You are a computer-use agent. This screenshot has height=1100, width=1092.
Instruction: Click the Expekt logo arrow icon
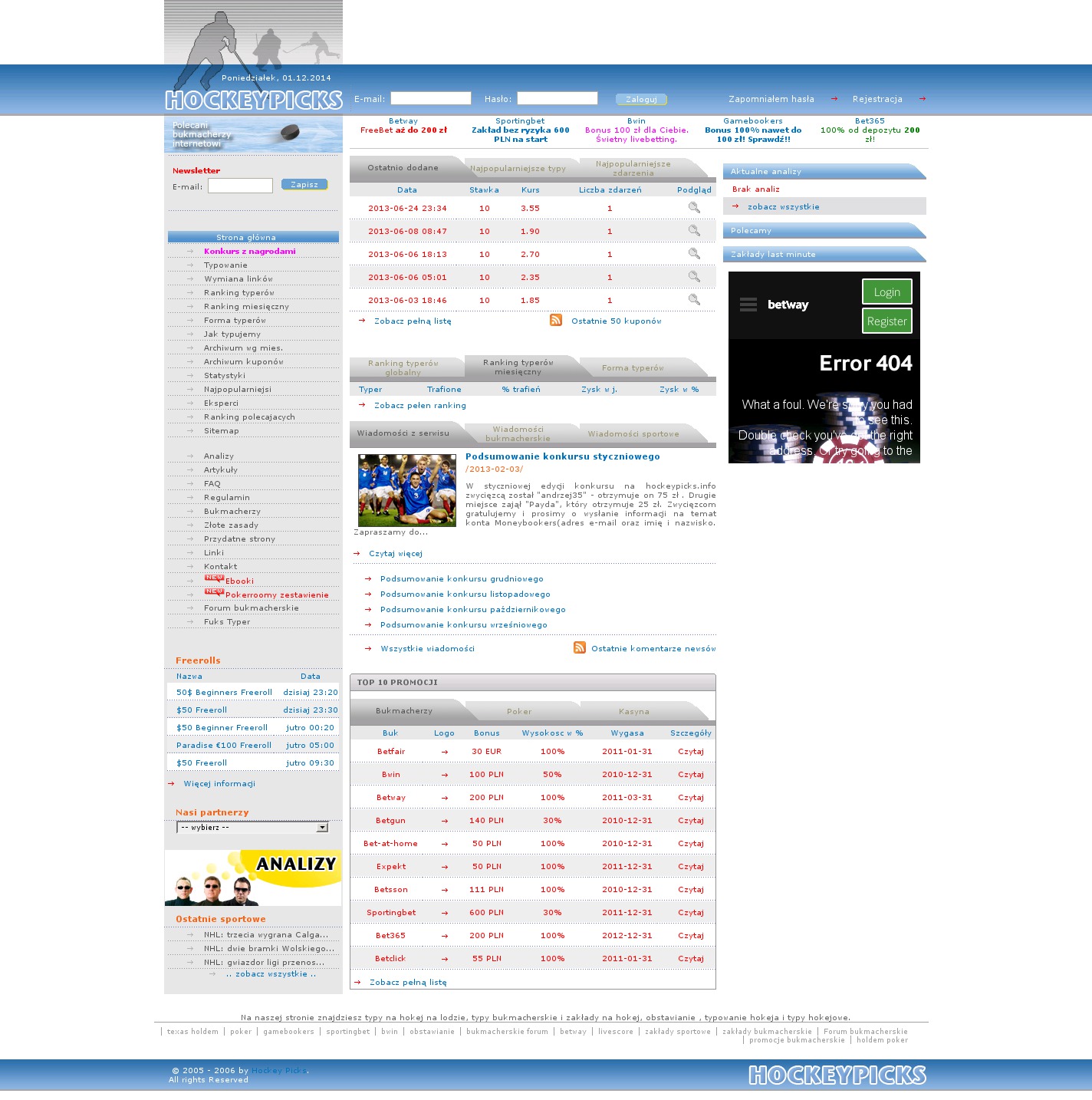click(x=445, y=867)
